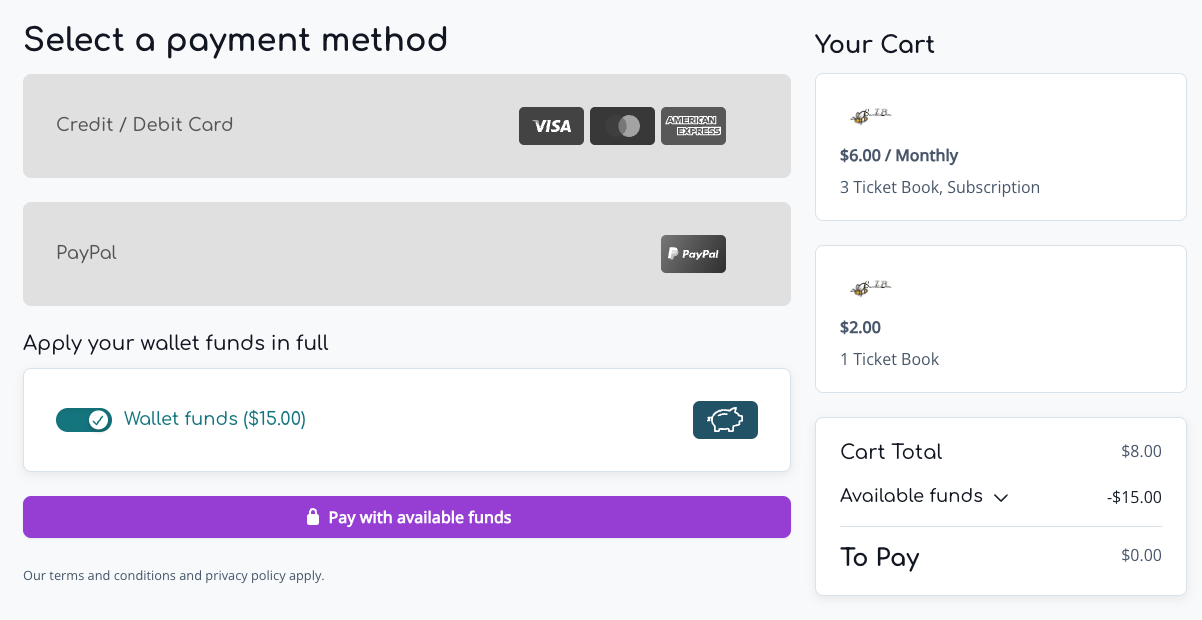Click the PayPal logo badge

pyautogui.click(x=693, y=254)
